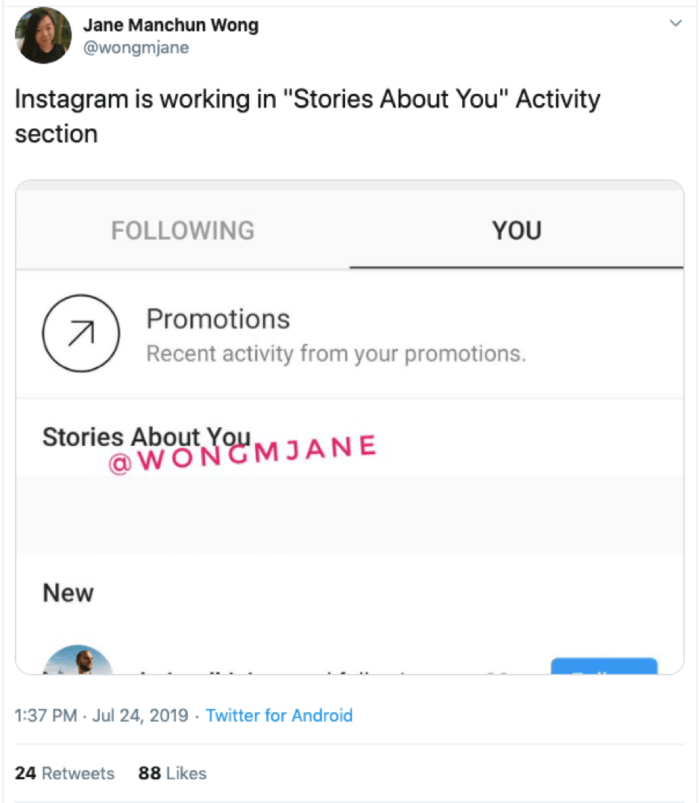Screen dimensions: 700x803
Task: Open the Twitter for Android link
Action: click(x=284, y=716)
